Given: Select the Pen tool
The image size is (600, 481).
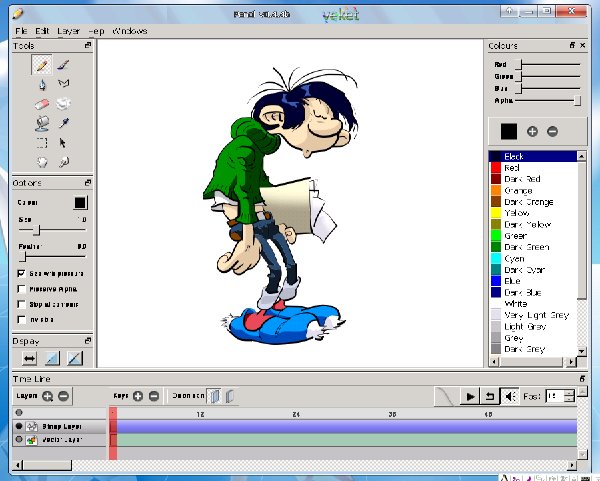Looking at the screenshot, I should pos(64,65).
